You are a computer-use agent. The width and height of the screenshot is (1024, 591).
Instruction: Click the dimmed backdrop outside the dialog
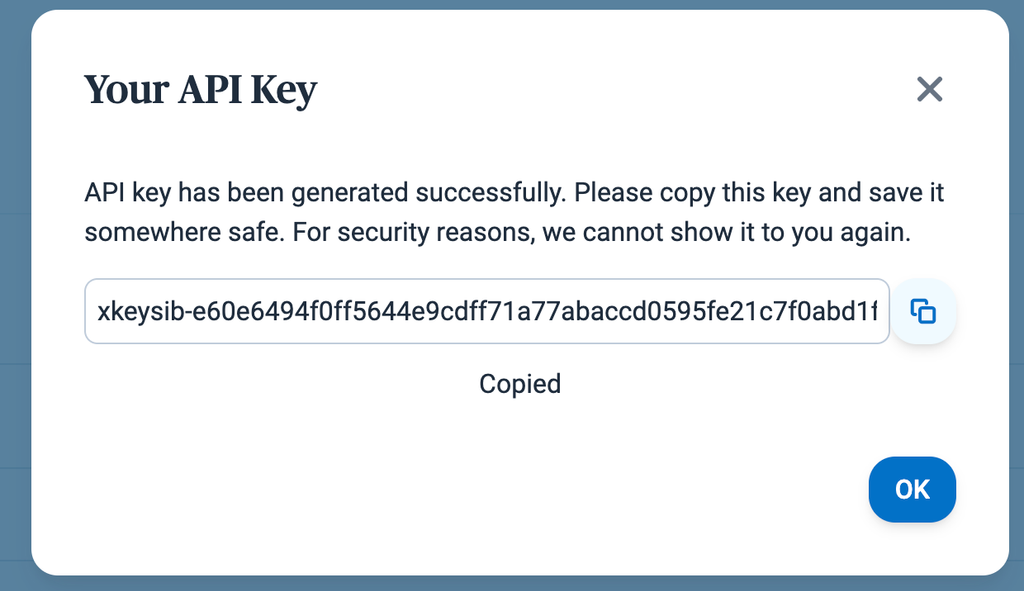14,294
